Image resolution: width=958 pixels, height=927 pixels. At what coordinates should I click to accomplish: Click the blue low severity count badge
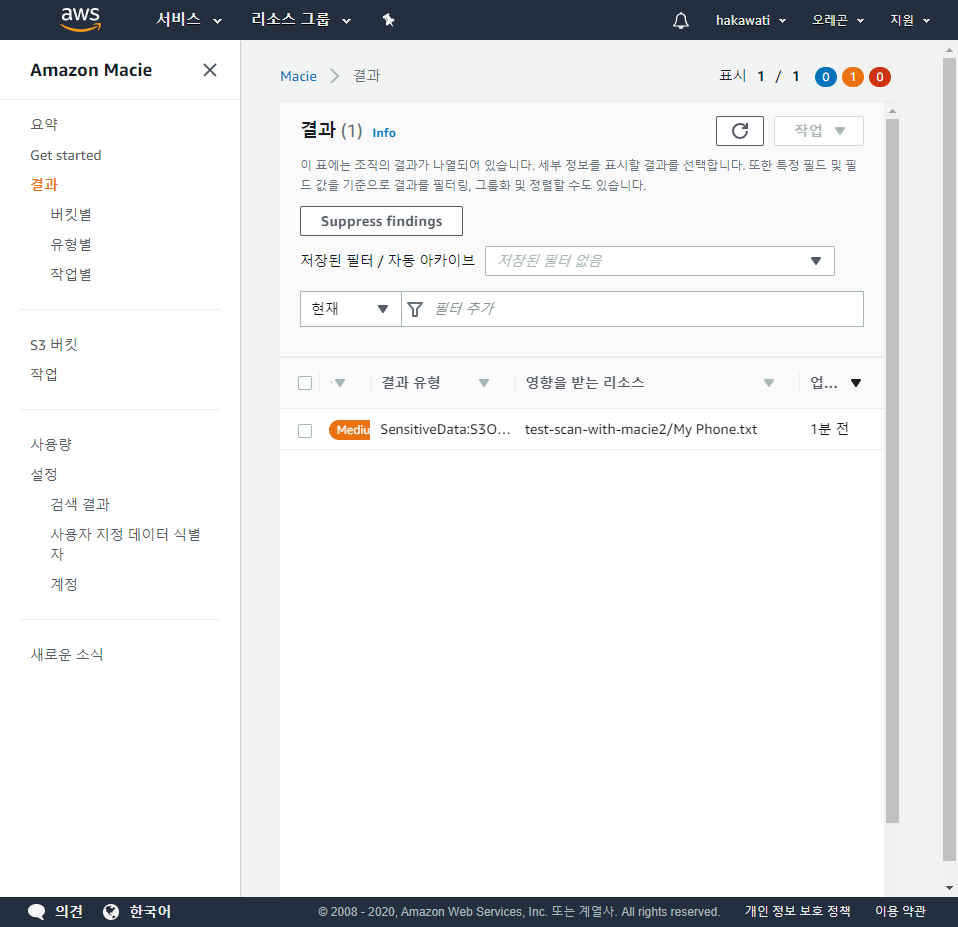(x=825, y=77)
